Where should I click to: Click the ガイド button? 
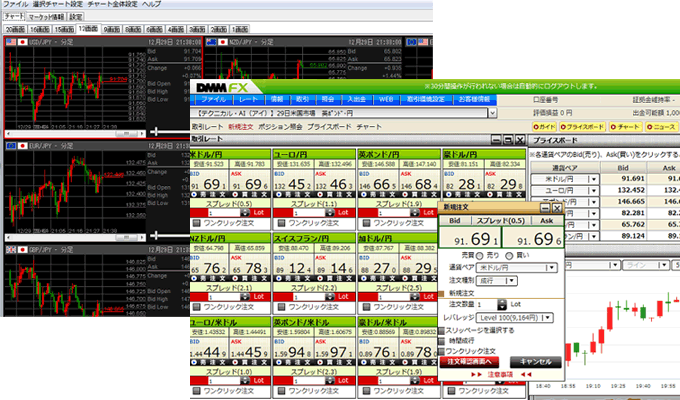[544, 127]
